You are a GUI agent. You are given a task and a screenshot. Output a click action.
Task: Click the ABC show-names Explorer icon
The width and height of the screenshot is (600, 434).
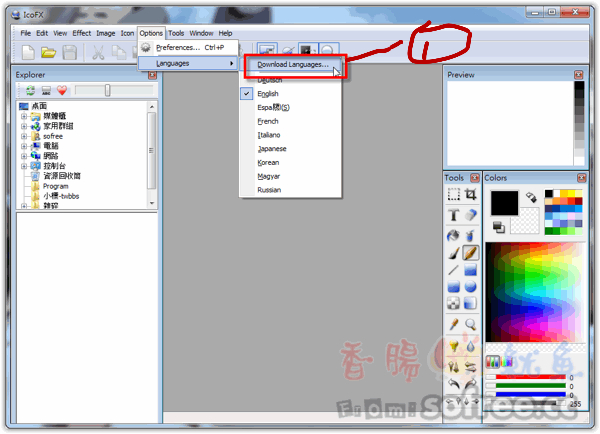pyautogui.click(x=46, y=91)
